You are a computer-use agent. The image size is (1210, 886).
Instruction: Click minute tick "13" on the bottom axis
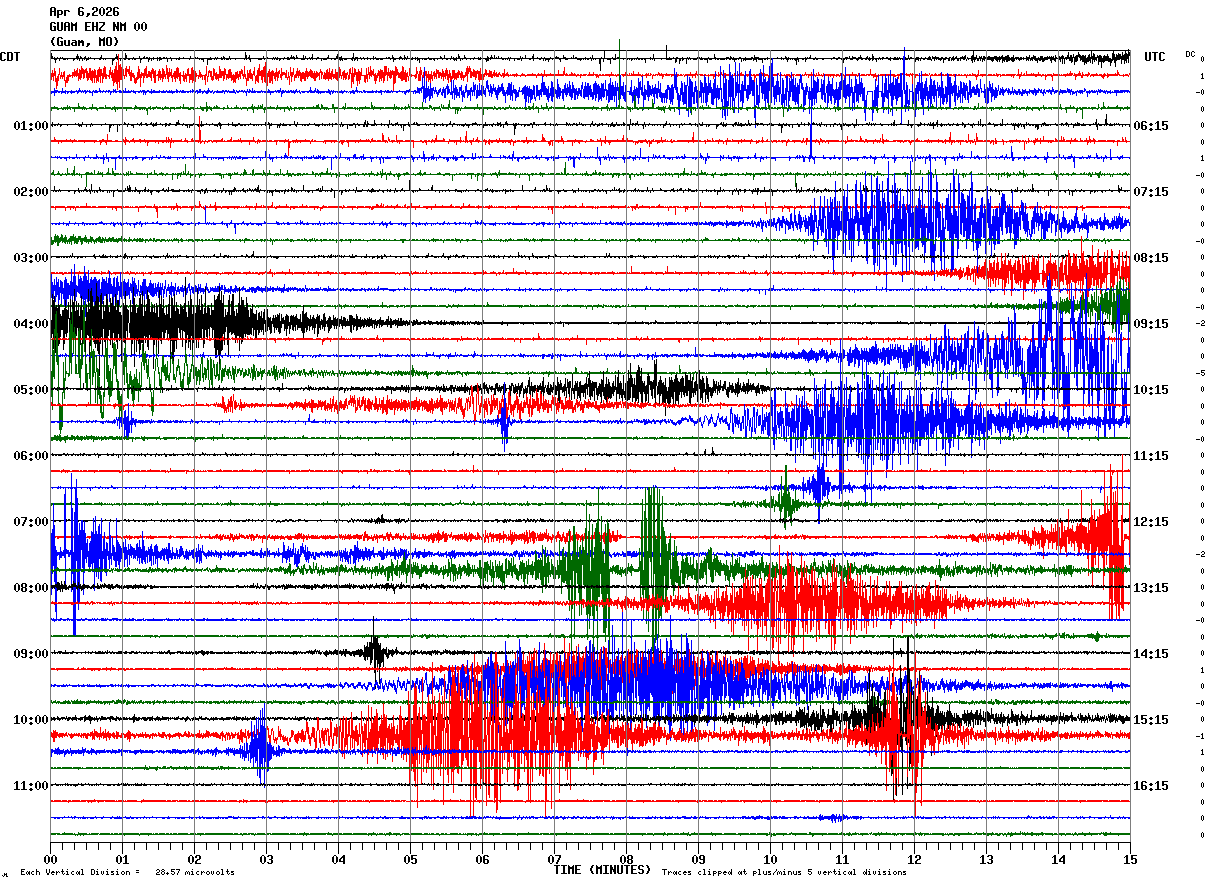(x=986, y=859)
